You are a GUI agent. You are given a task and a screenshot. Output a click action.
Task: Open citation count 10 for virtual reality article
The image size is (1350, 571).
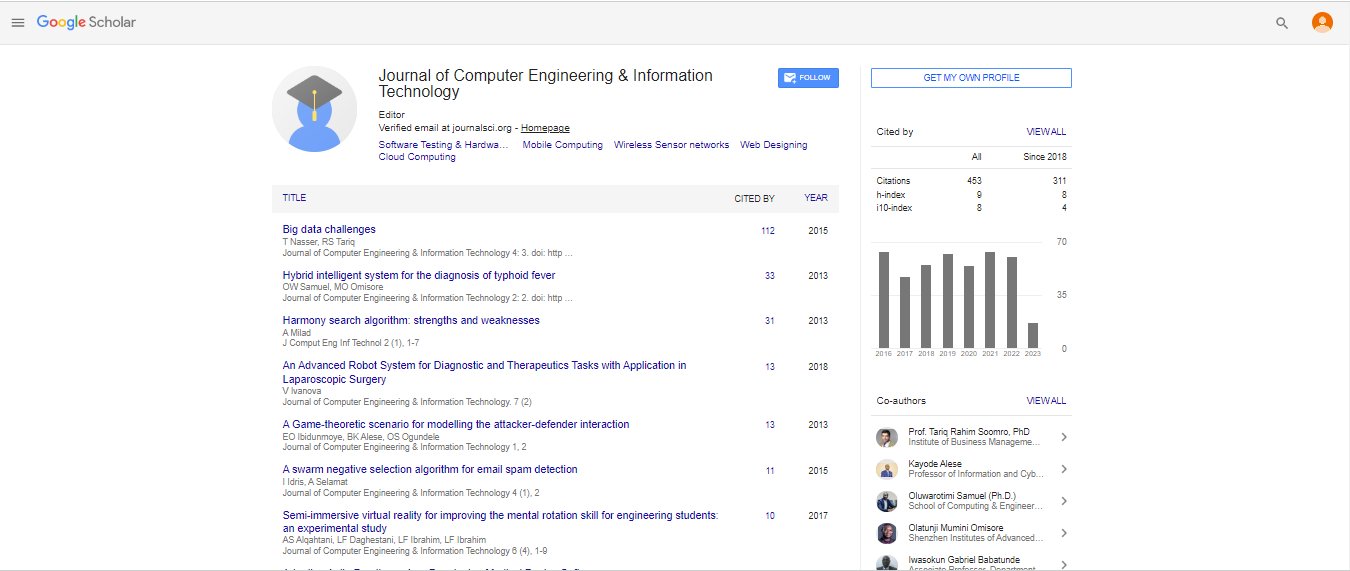pyautogui.click(x=769, y=516)
